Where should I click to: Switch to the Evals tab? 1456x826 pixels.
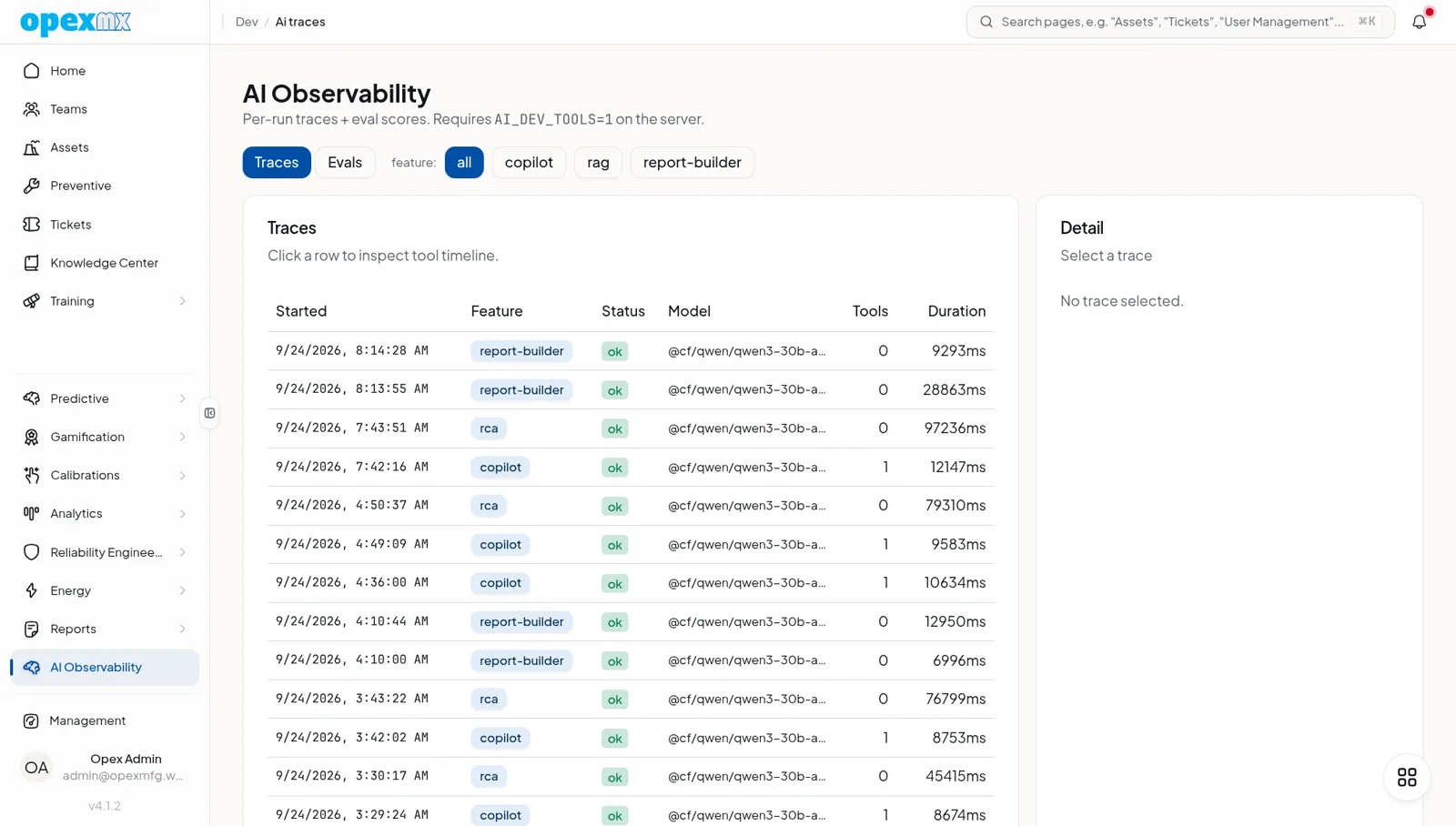point(345,162)
